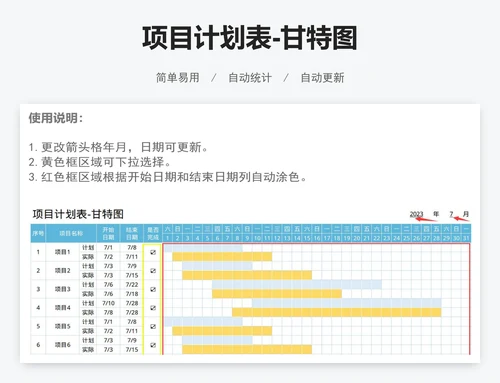The width and height of the screenshot is (500, 383).
Task: Click the 是否完成 column header
Action: click(x=153, y=233)
